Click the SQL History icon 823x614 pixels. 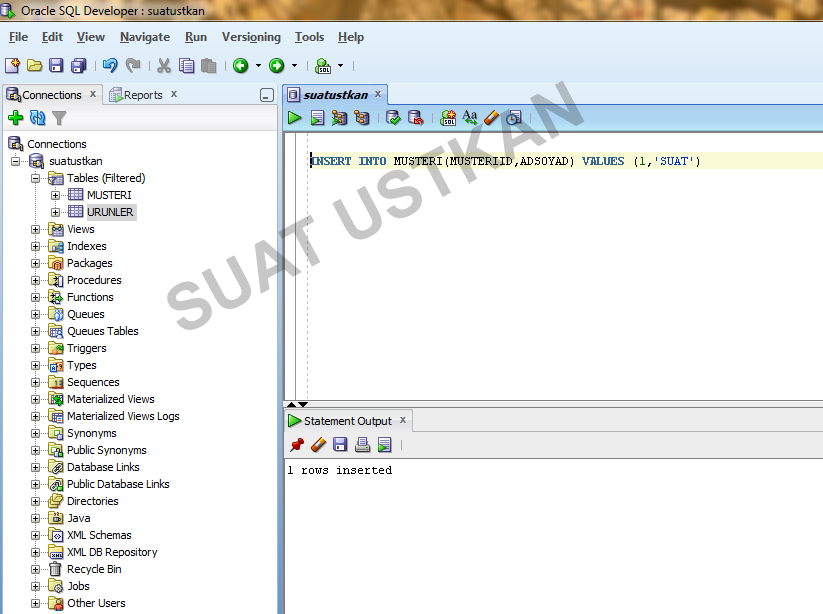coord(514,118)
